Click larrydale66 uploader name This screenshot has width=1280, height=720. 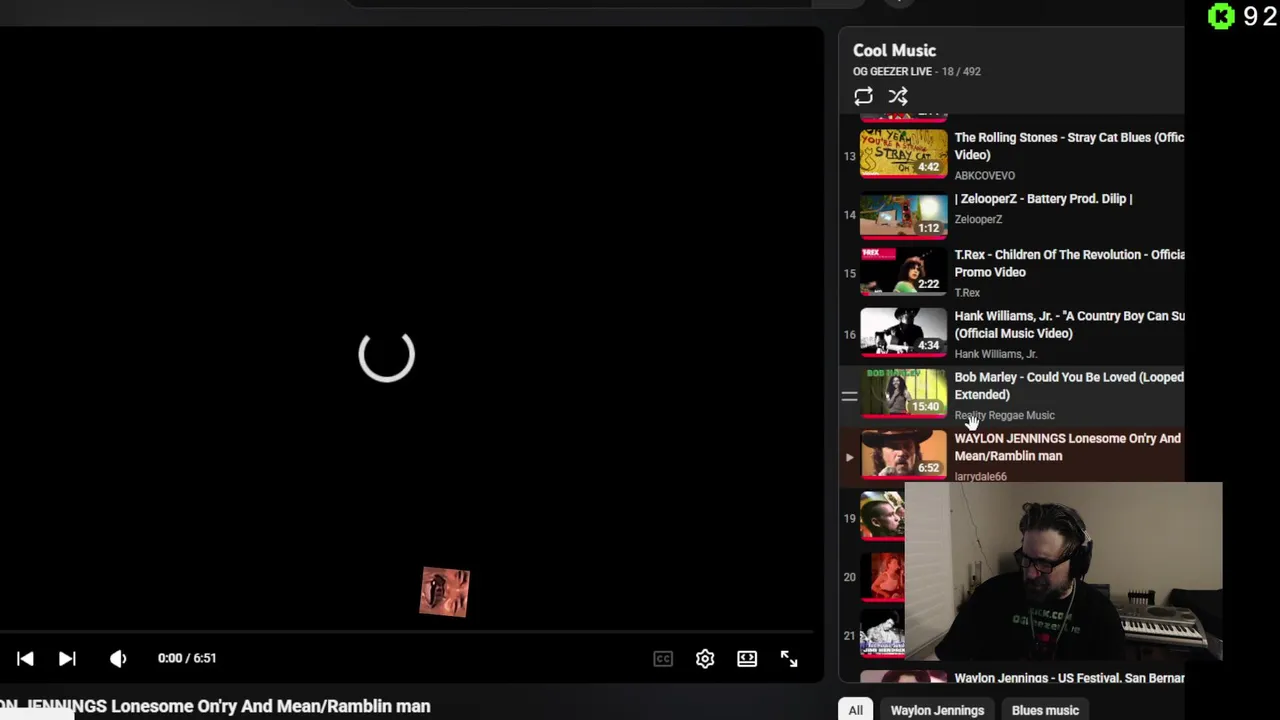tap(980, 477)
